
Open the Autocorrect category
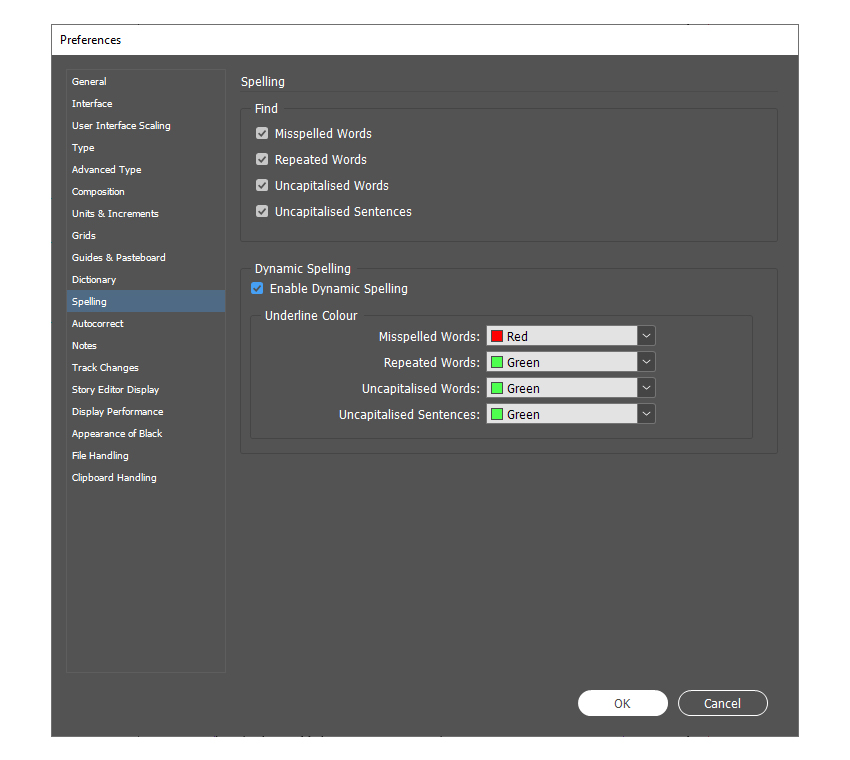[x=146, y=324]
